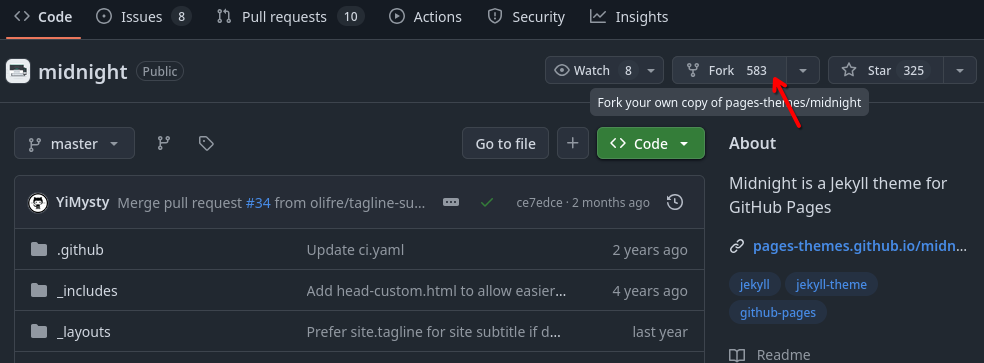Open the _layouts folder
The height and width of the screenshot is (363, 984).
coord(83,332)
